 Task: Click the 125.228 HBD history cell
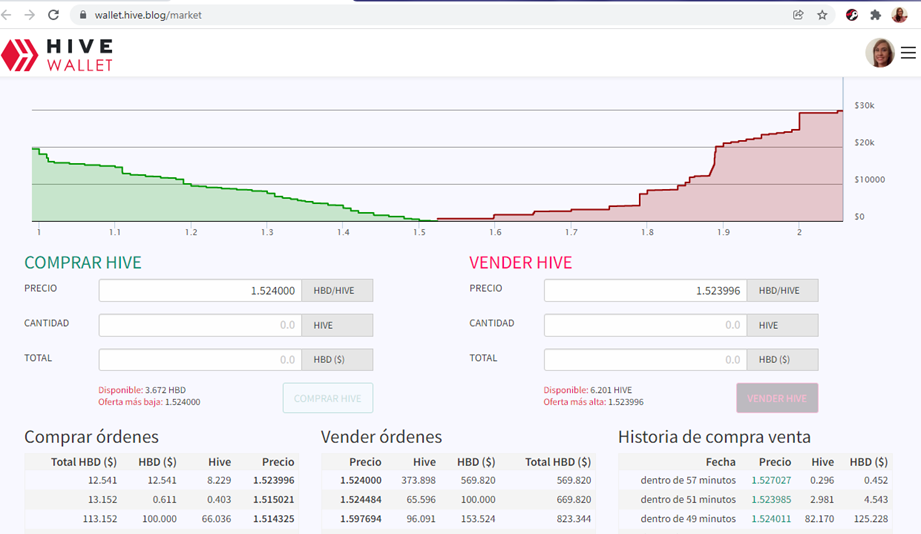pyautogui.click(x=870, y=519)
